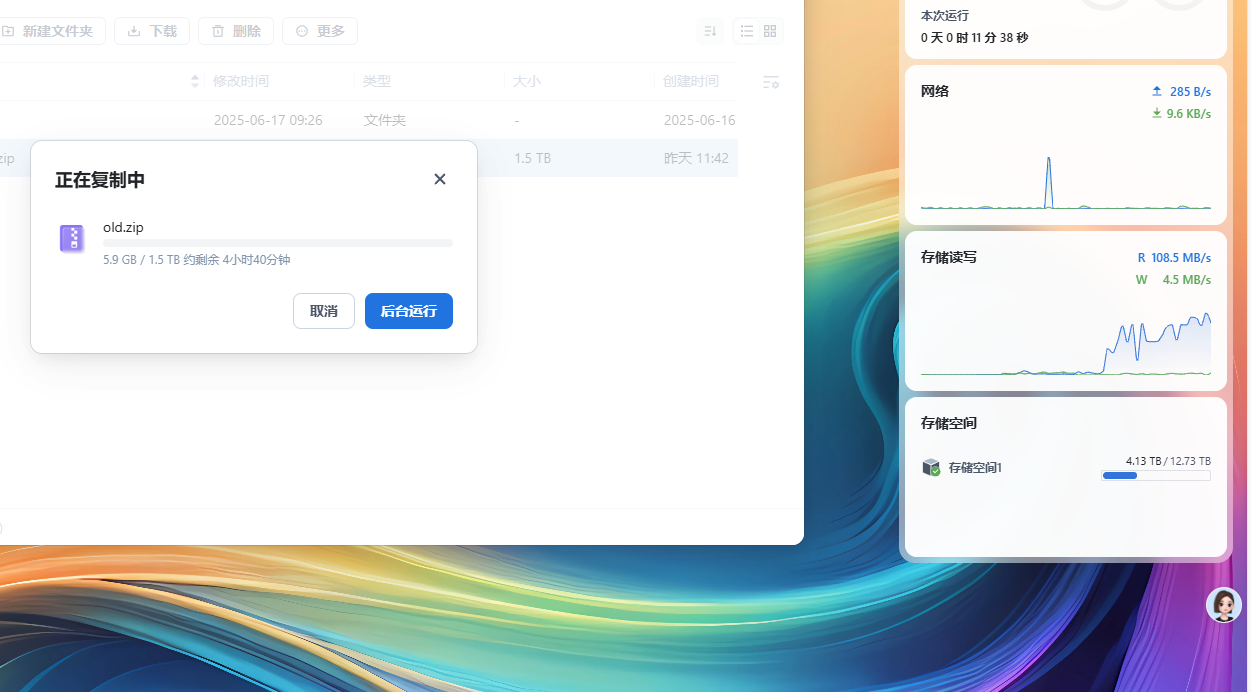Click the 285 B/s upload value
Viewport: 1251px width, 692px height.
(x=1190, y=91)
